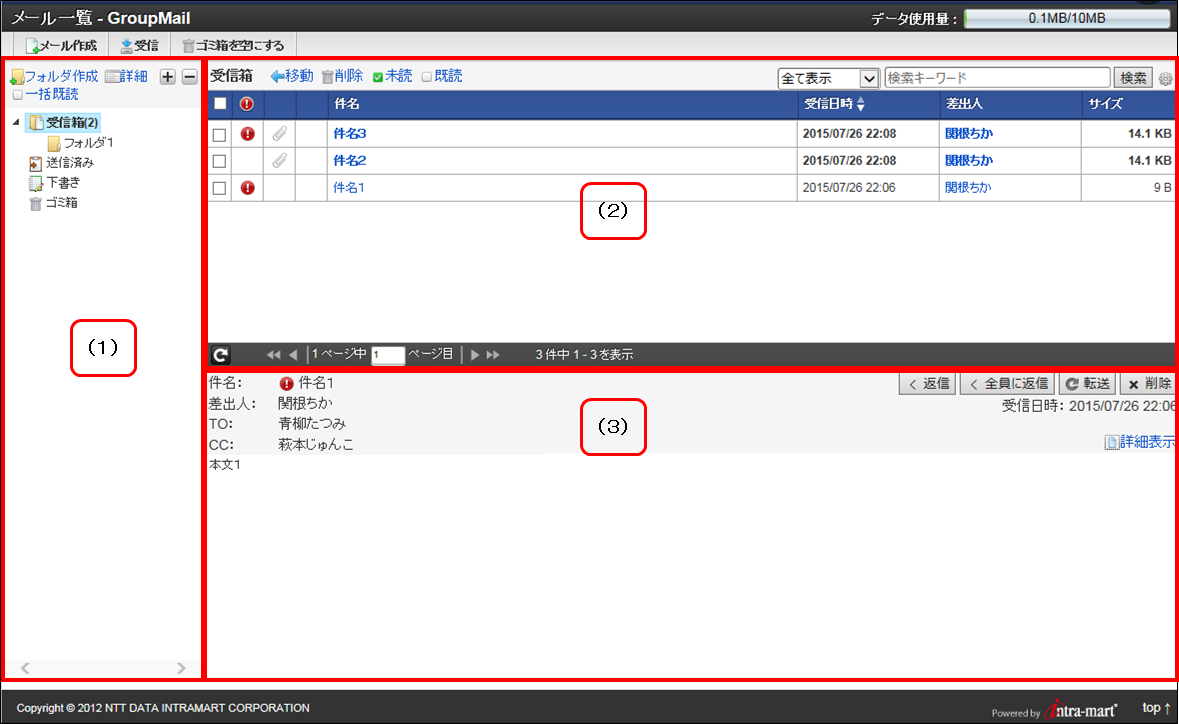This screenshot has width=1179, height=724.
Task: Open the ゴミ箱 trash folder
Action: pyautogui.click(x=53, y=203)
